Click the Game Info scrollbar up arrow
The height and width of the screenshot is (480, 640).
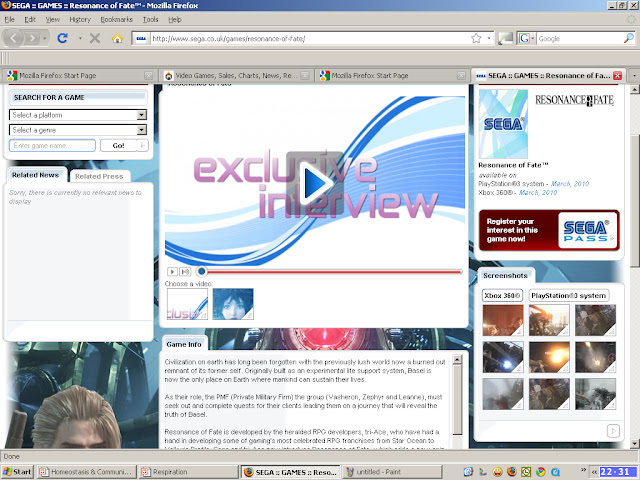(x=457, y=360)
